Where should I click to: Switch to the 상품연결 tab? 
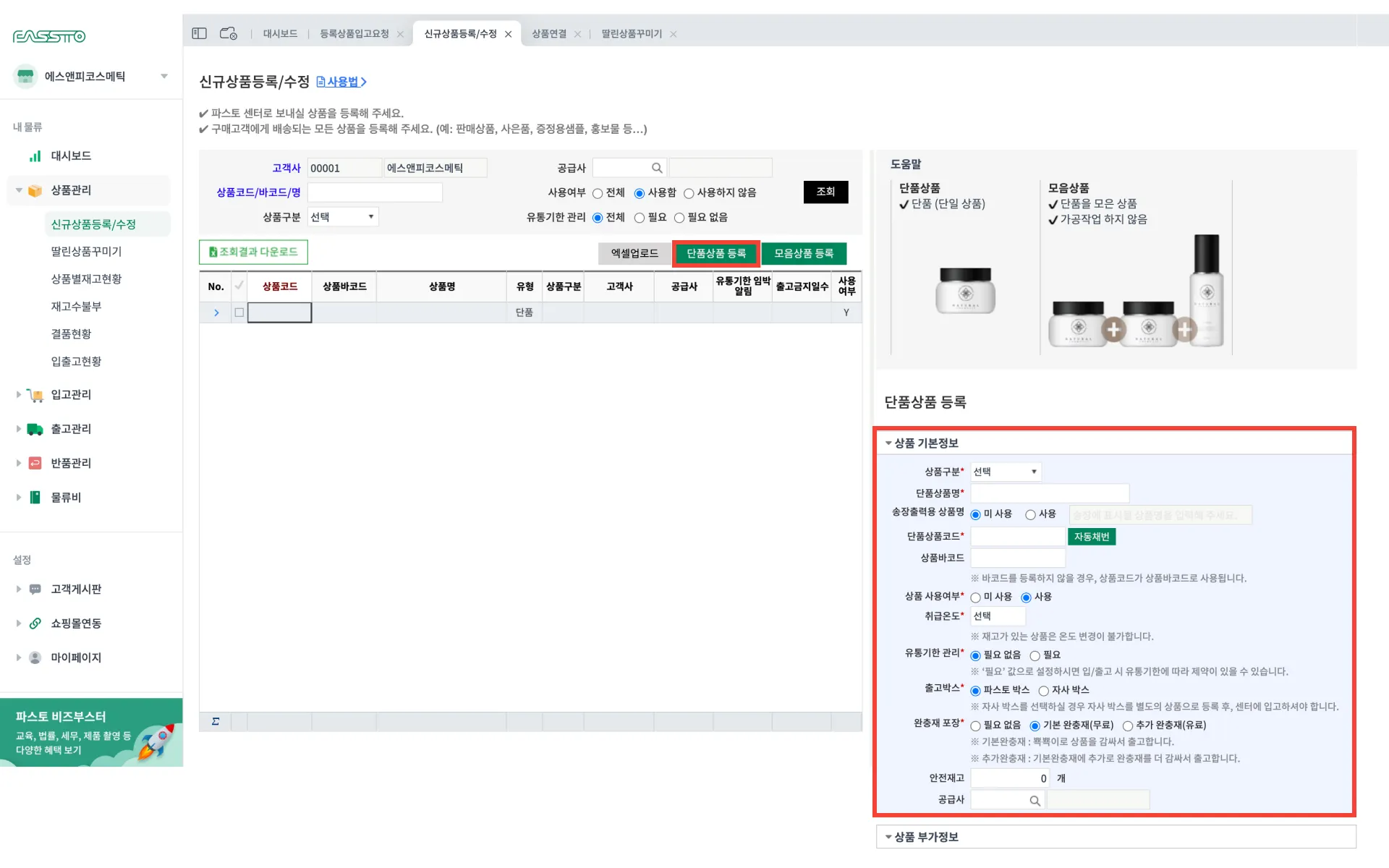coord(549,34)
